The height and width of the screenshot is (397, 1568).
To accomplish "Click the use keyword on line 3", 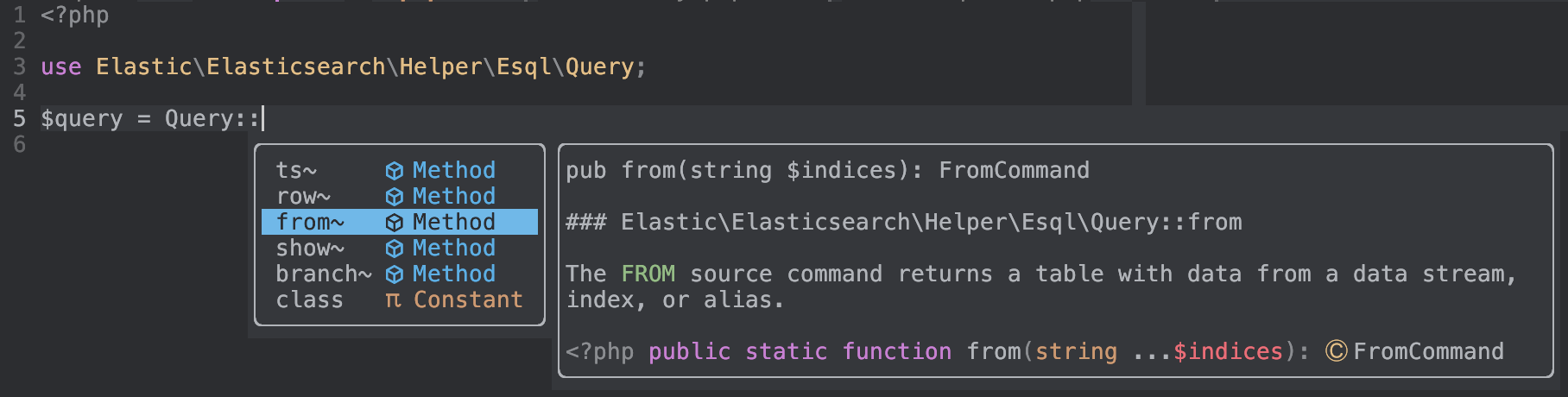I will [61, 66].
